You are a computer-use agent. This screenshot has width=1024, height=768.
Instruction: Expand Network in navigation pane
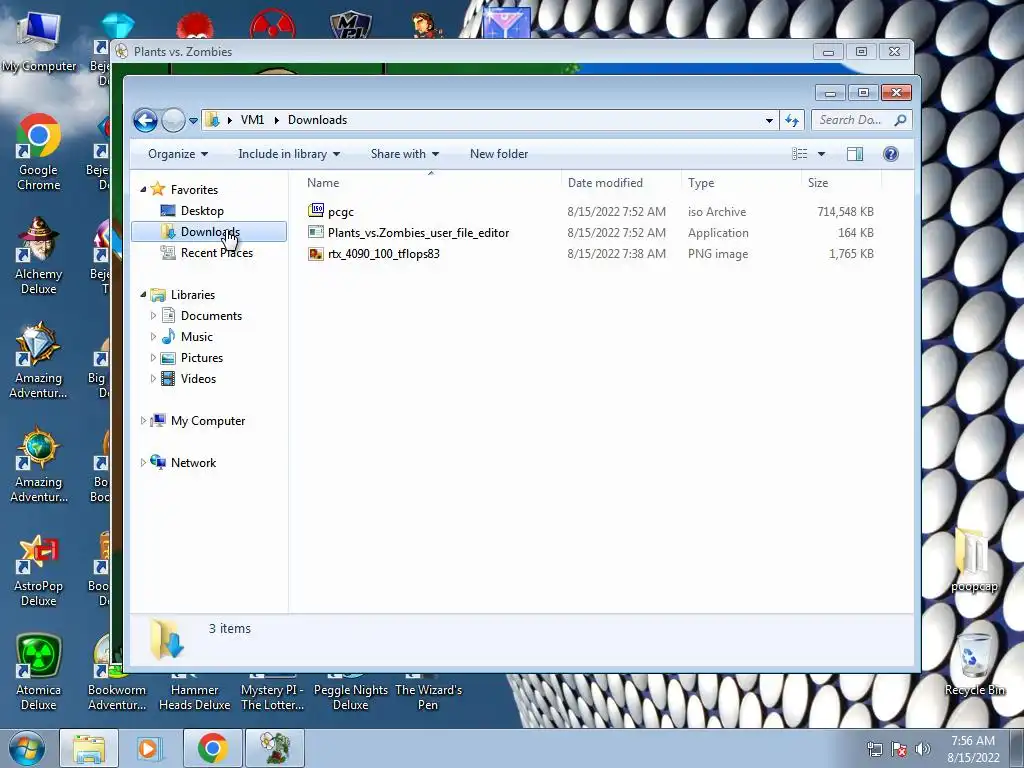(144, 462)
